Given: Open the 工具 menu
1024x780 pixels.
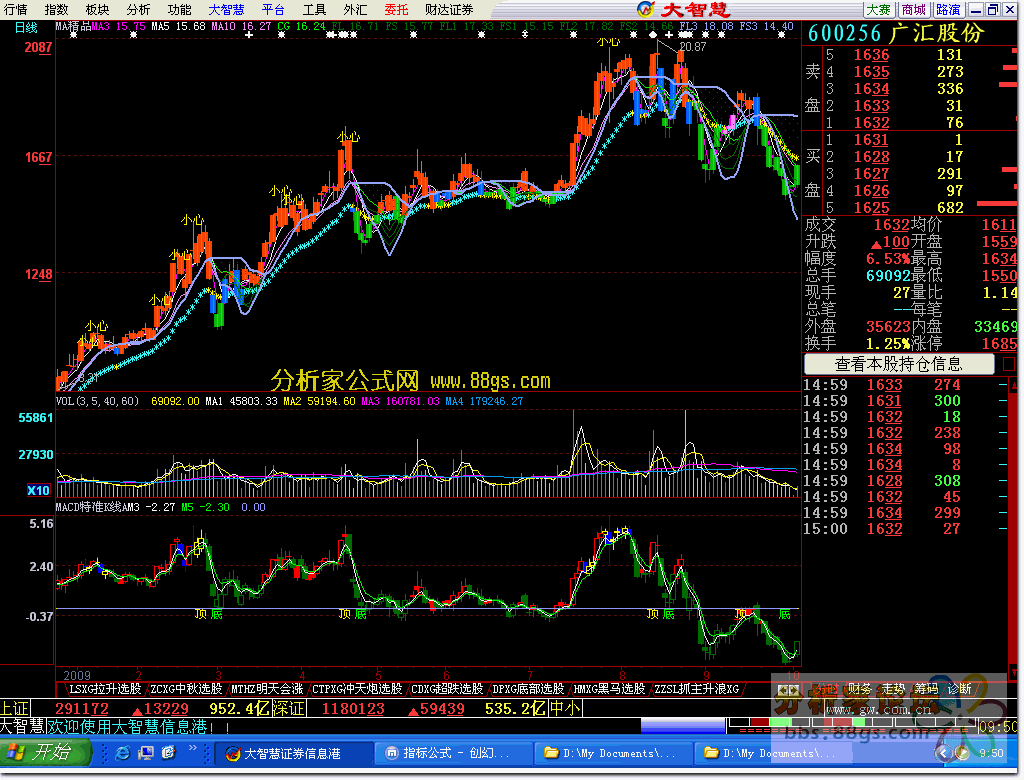Looking at the screenshot, I should pos(314,9).
